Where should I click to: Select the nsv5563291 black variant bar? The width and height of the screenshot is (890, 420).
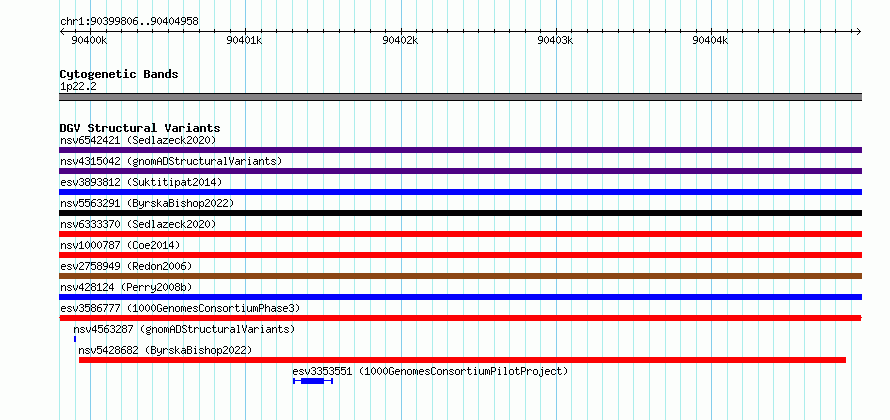pyautogui.click(x=460, y=213)
